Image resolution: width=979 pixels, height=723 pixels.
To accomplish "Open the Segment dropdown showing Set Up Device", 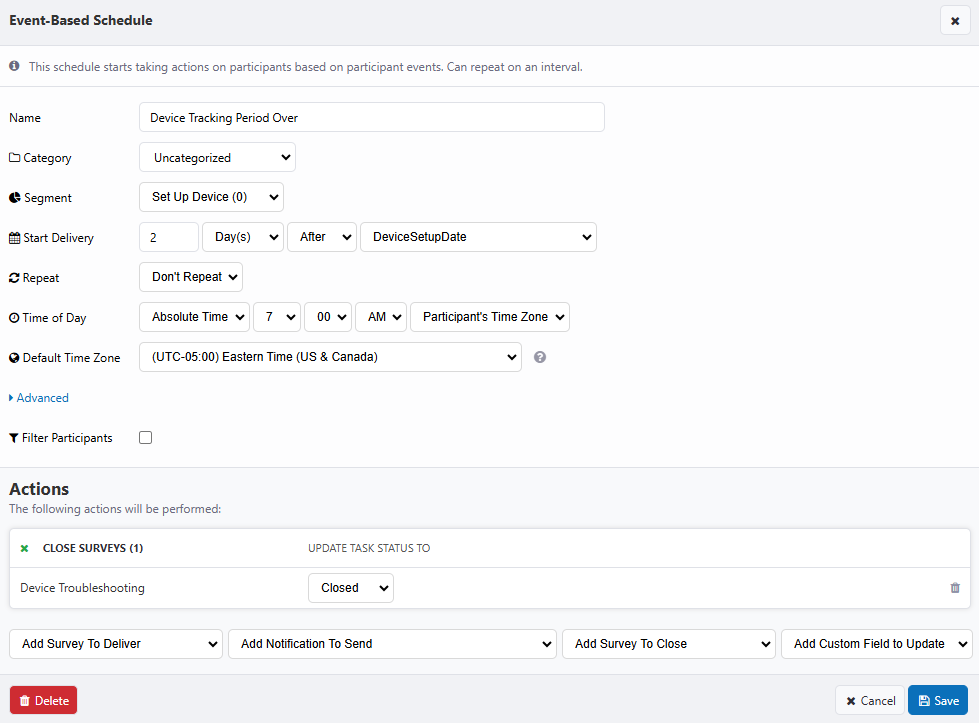I will tap(211, 197).
